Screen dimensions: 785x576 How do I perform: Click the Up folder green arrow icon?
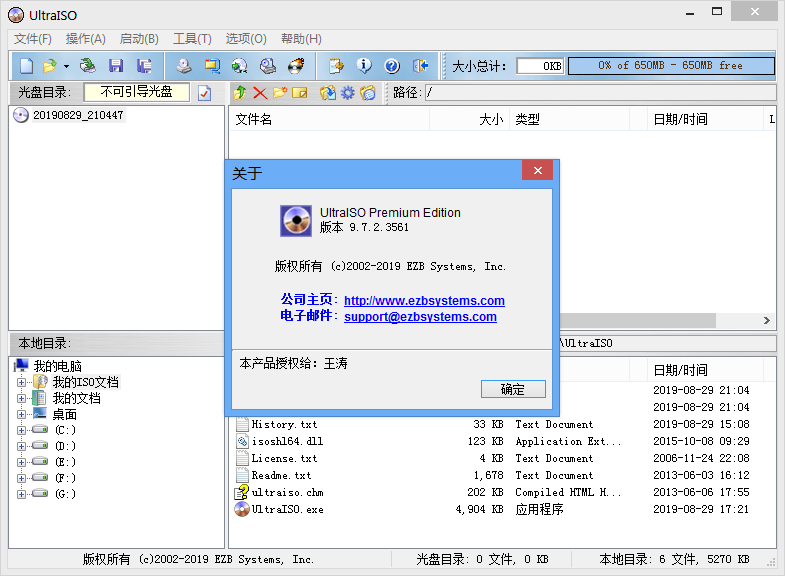click(x=240, y=93)
